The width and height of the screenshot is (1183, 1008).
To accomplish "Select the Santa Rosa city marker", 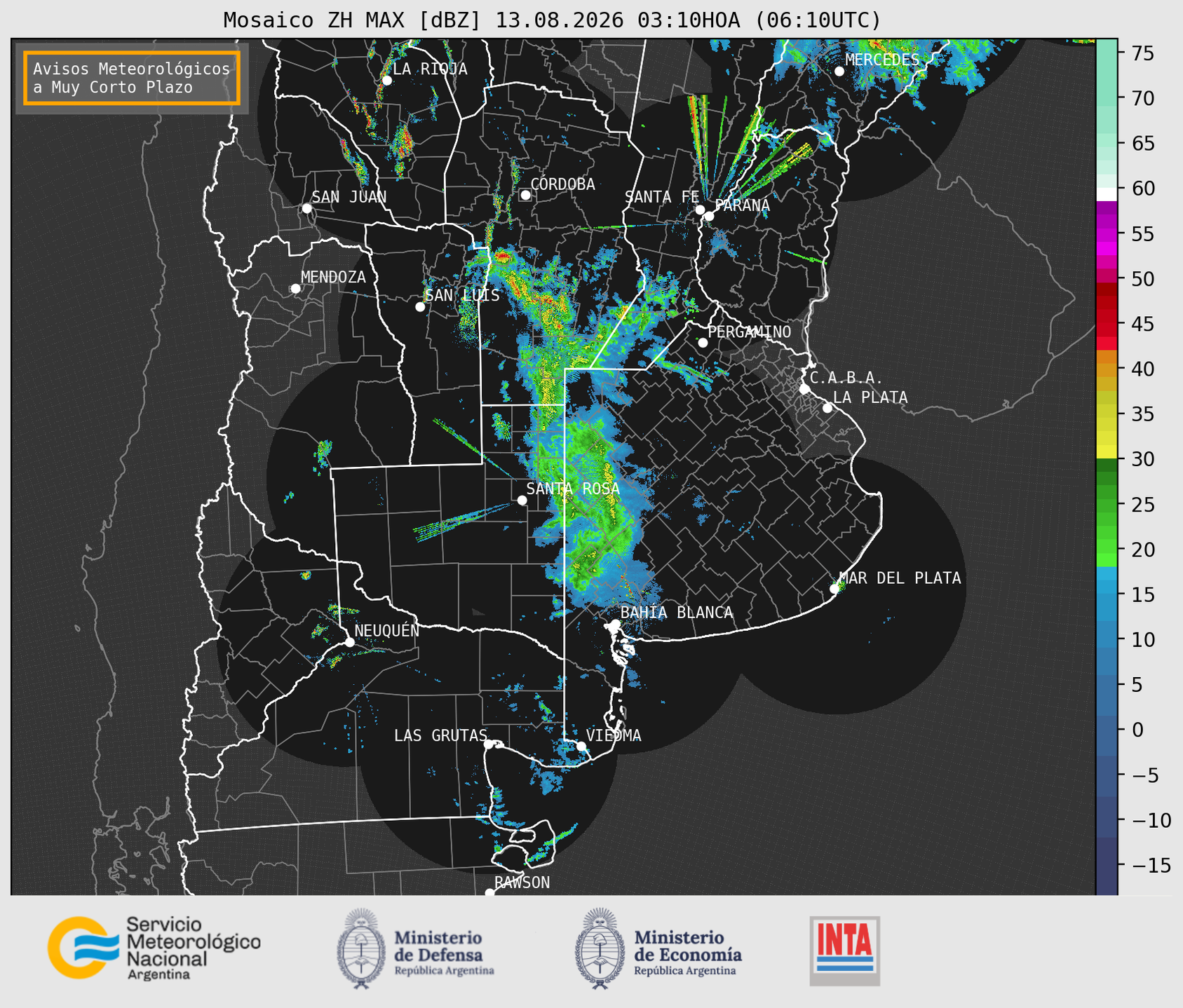I will pos(522,500).
